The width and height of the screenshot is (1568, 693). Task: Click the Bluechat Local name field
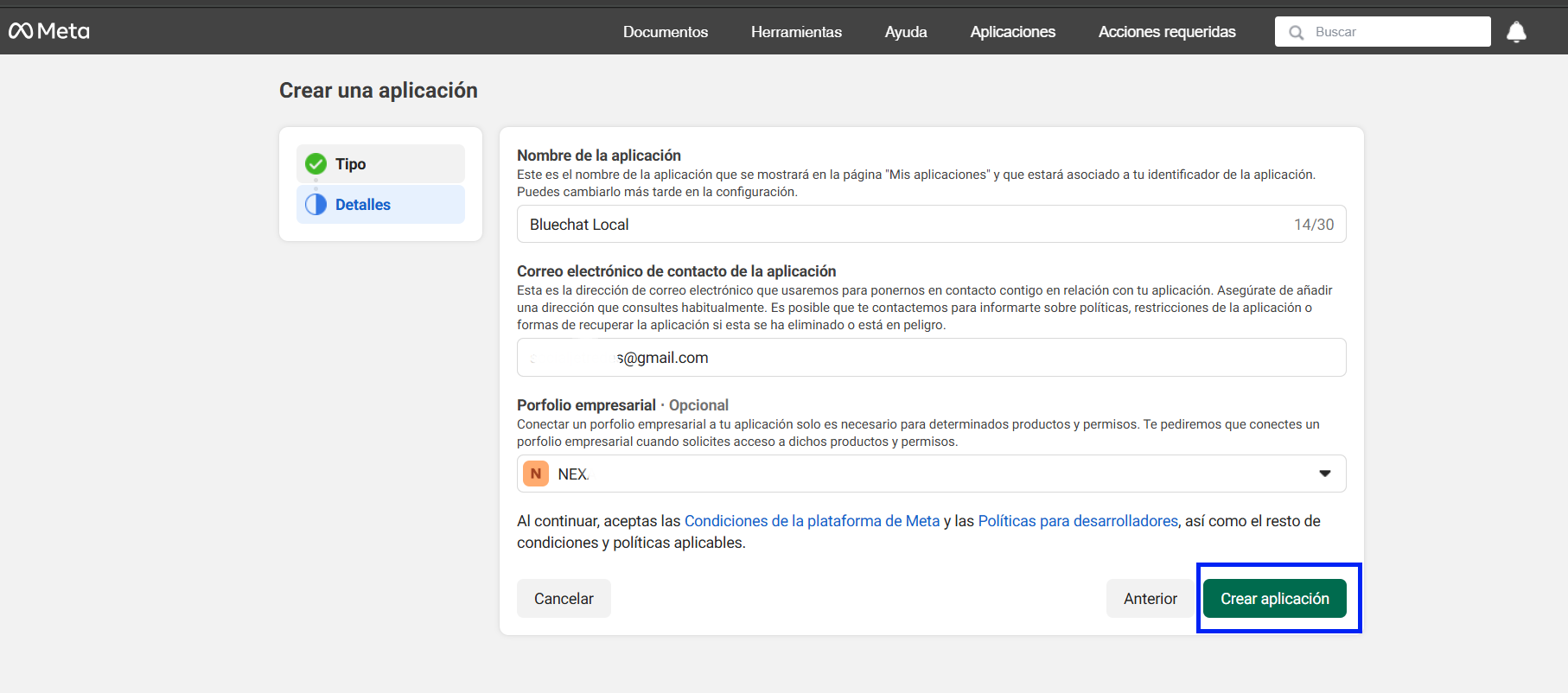(908, 225)
